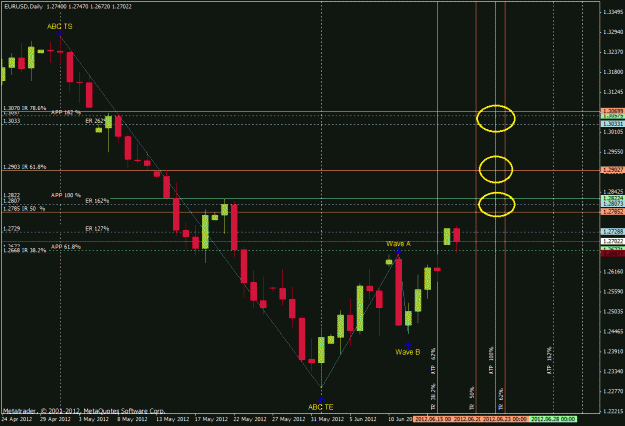Select the ABC TE label at chart bottom
This screenshot has width=625, height=426.
click(x=321, y=407)
